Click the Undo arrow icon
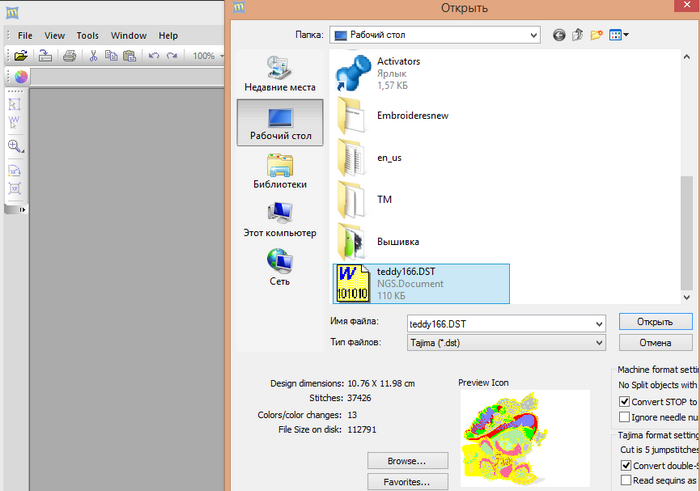Image resolution: width=700 pixels, height=491 pixels. click(x=154, y=56)
